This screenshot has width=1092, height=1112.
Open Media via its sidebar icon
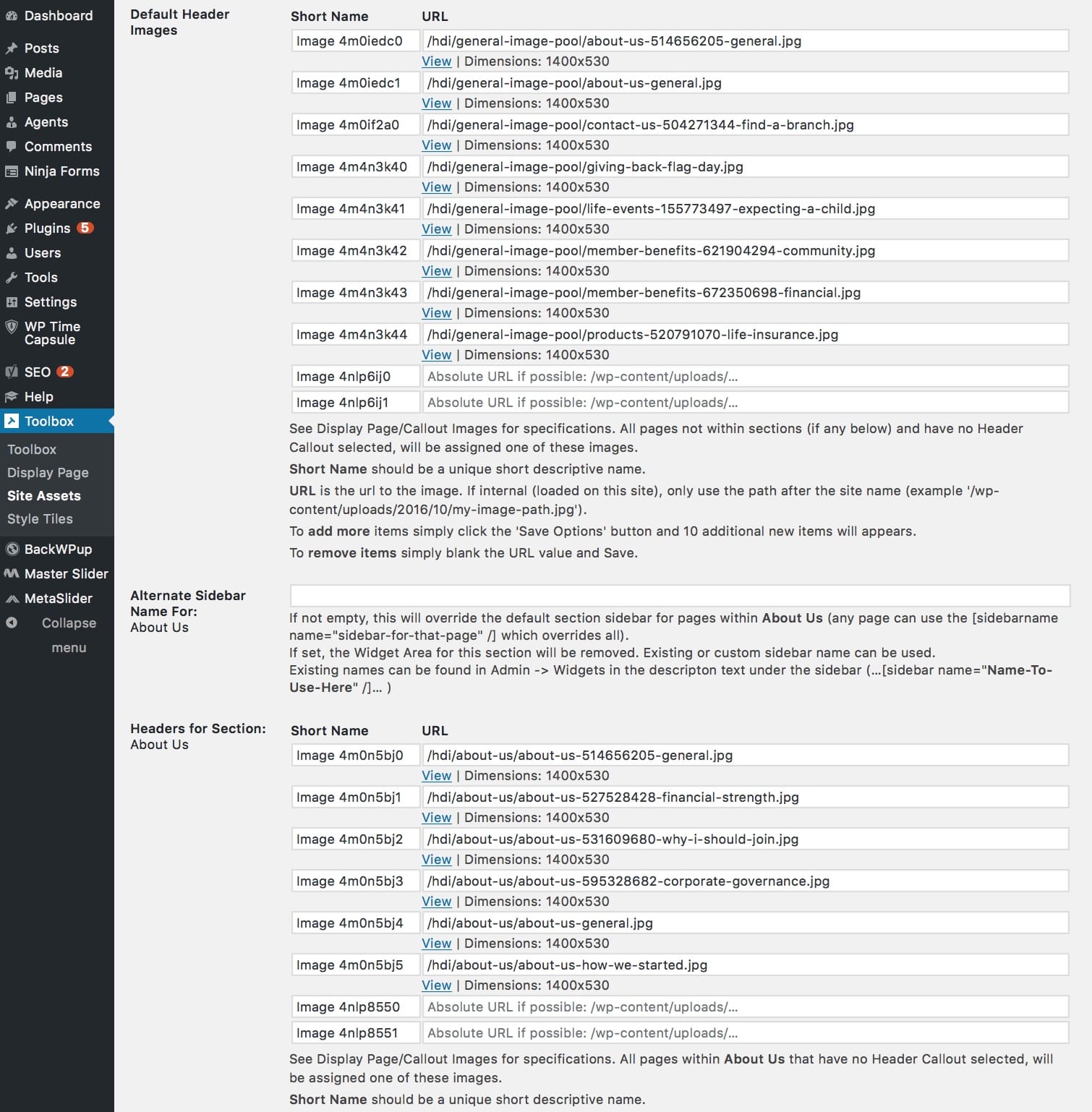click(12, 73)
